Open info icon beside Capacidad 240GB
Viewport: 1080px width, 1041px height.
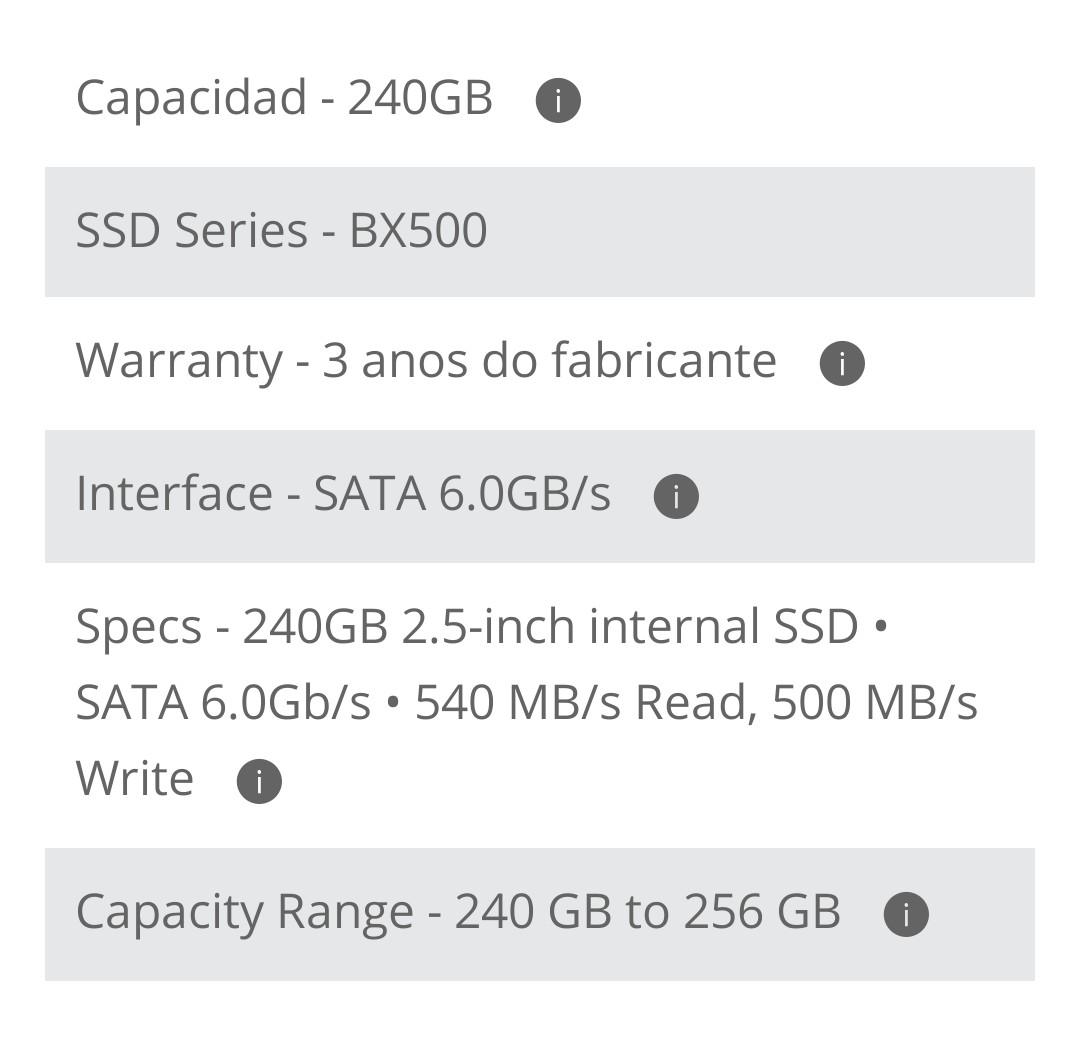(558, 101)
